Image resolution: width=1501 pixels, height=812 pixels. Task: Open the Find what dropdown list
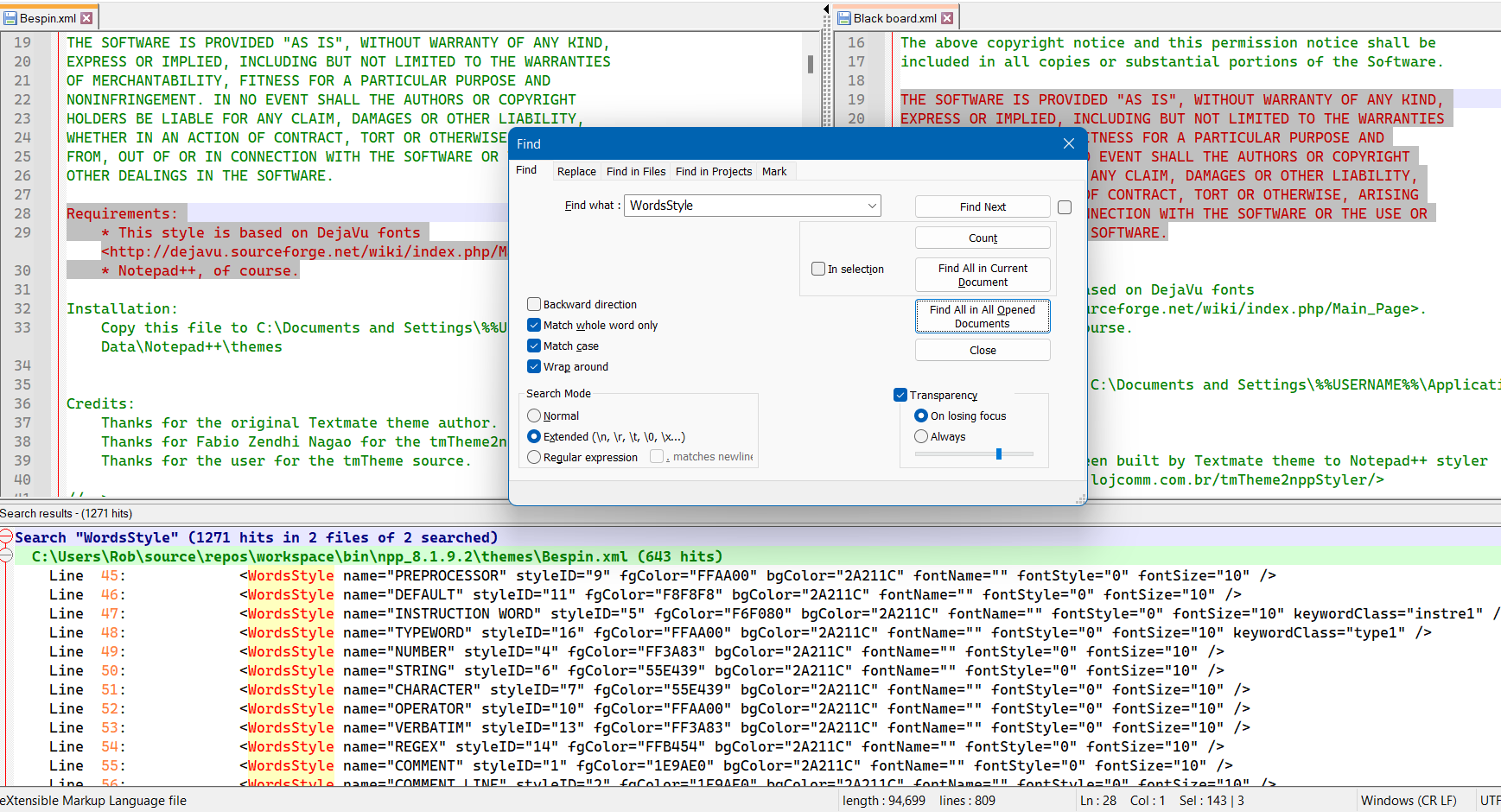pyautogui.click(x=872, y=206)
